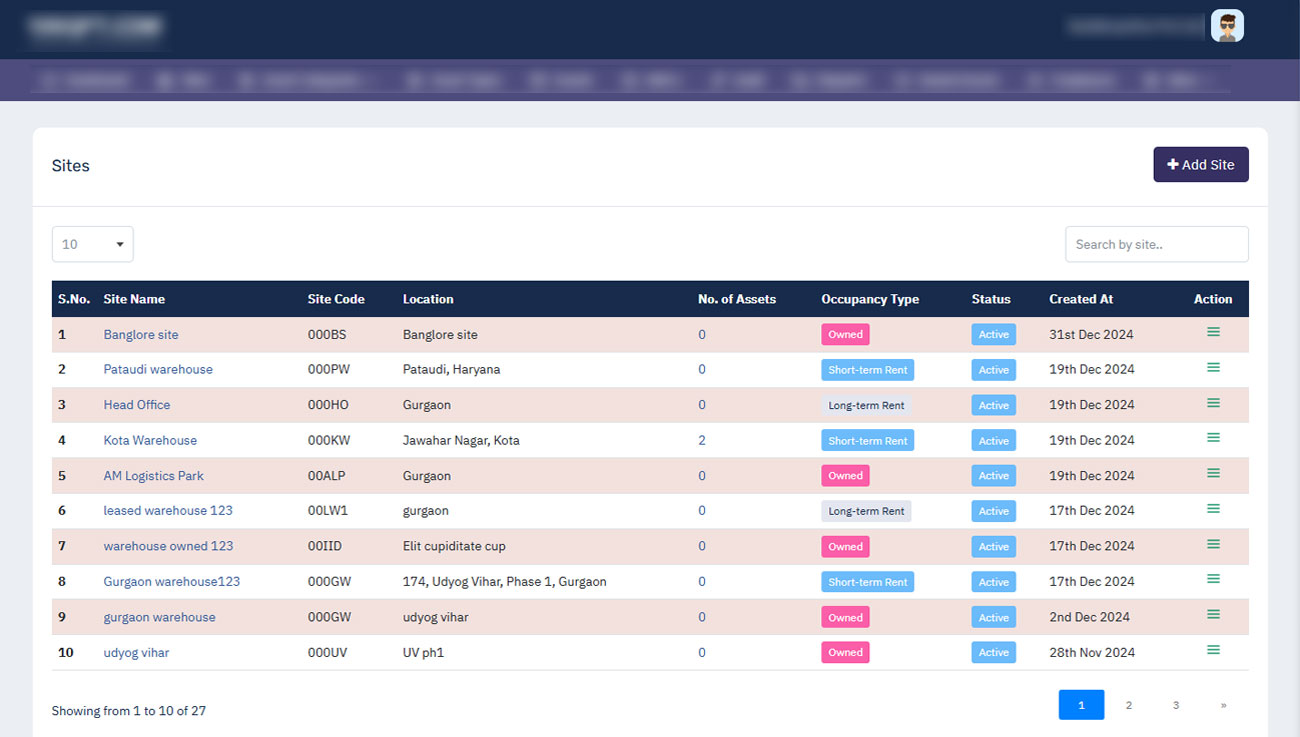This screenshot has width=1300, height=737.
Task: Open action menu for Banglore site row
Action: pos(1213,332)
